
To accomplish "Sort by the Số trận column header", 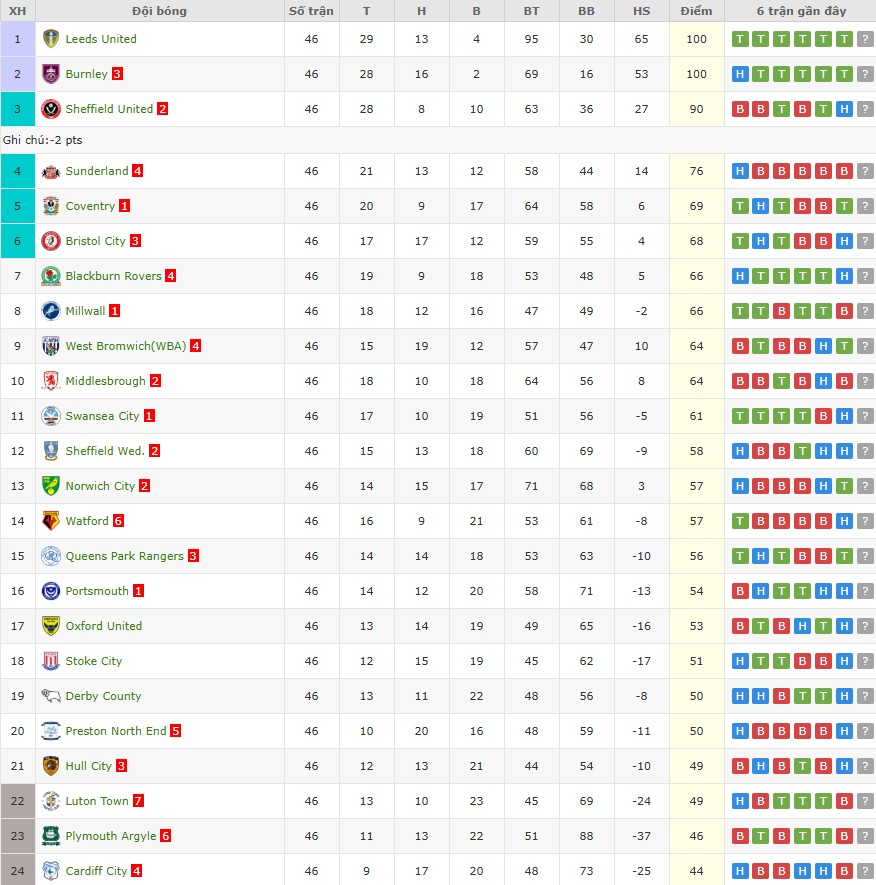I will click(312, 11).
